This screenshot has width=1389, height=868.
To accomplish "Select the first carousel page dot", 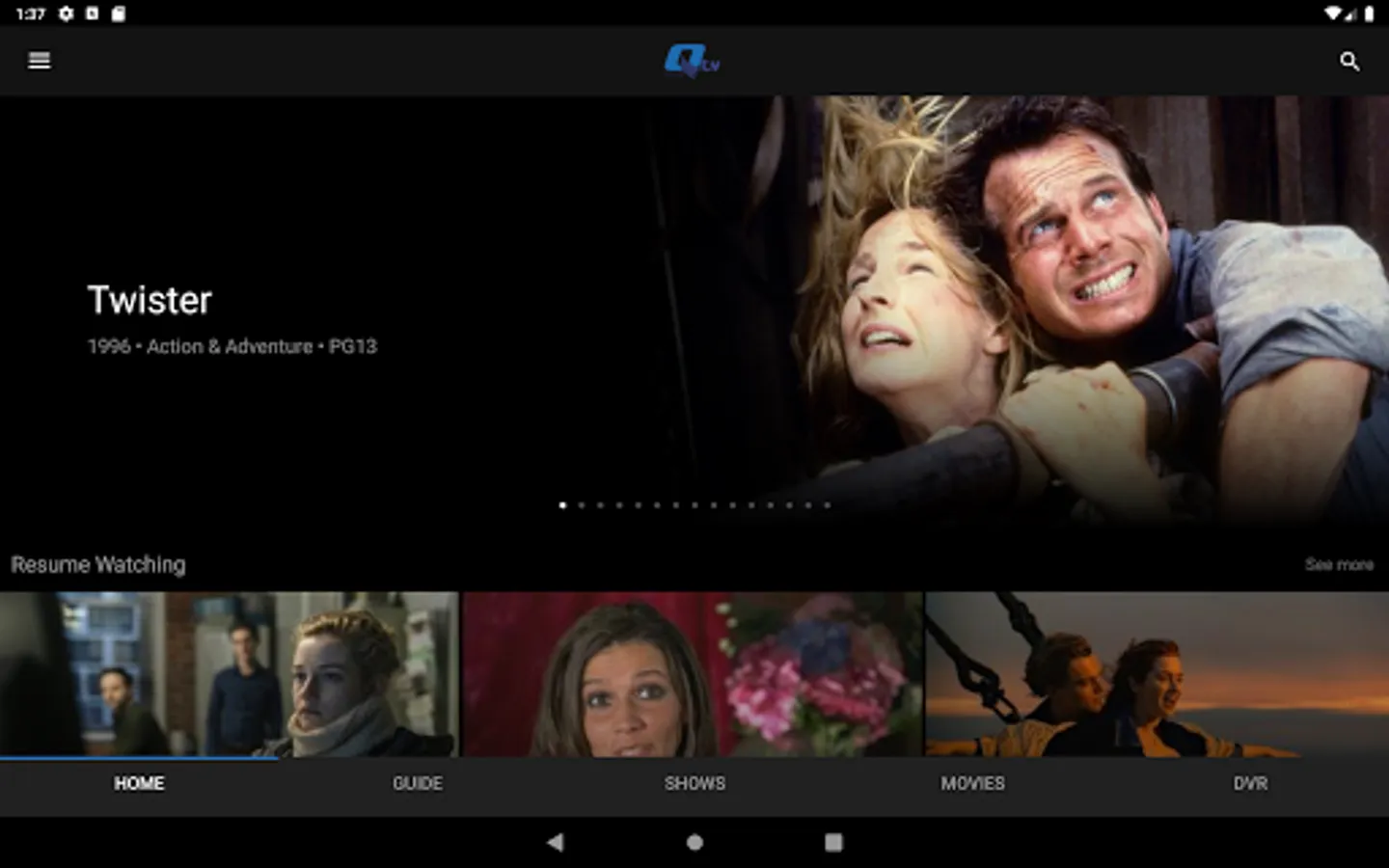I will coord(562,504).
